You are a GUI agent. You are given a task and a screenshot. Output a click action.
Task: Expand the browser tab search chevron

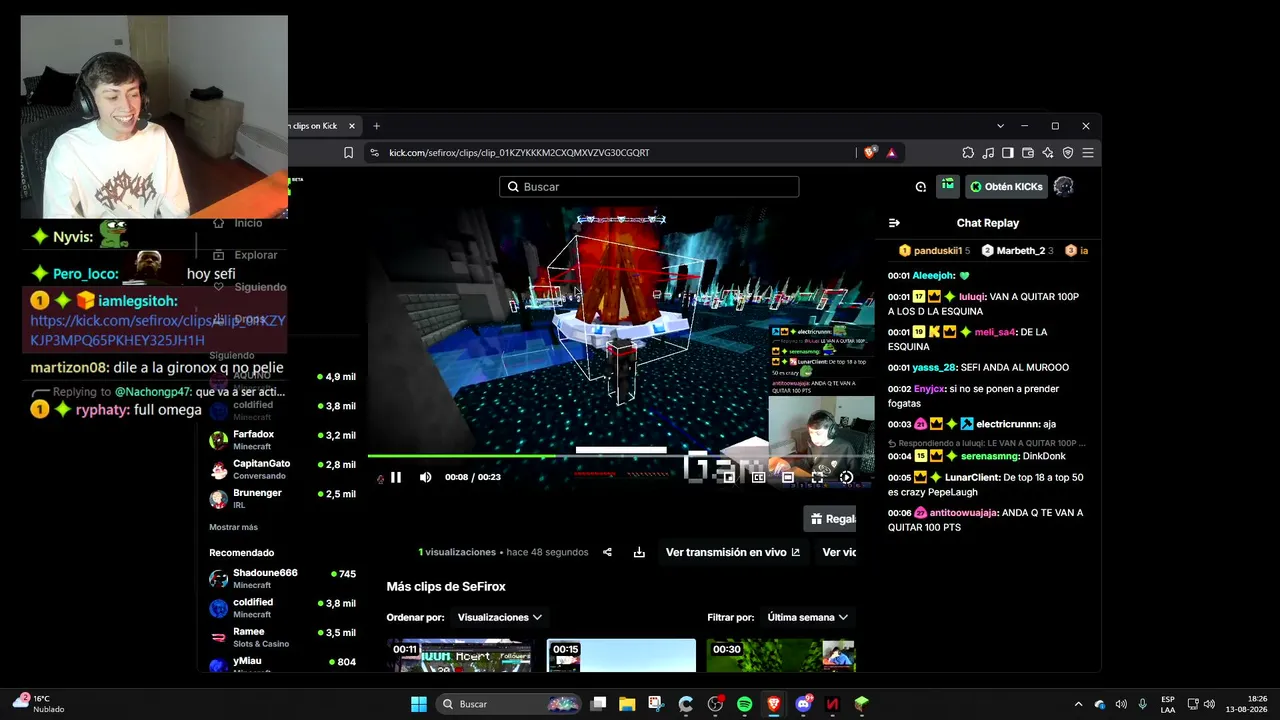pos(1000,126)
